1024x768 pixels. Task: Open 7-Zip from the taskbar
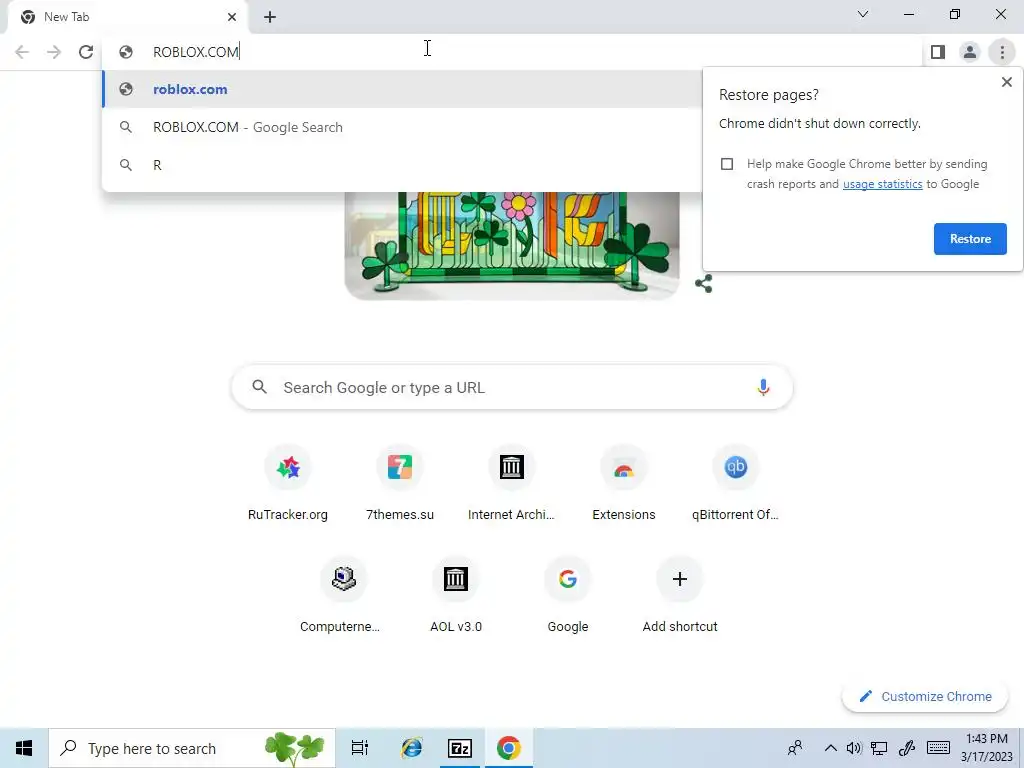(x=460, y=748)
